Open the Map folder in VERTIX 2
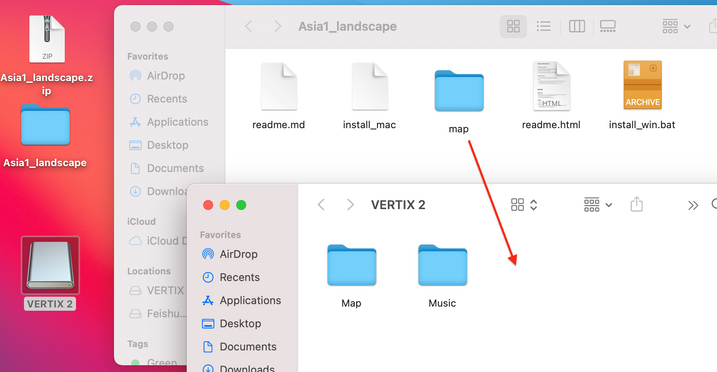The image size is (717, 372). pyautogui.click(x=351, y=265)
